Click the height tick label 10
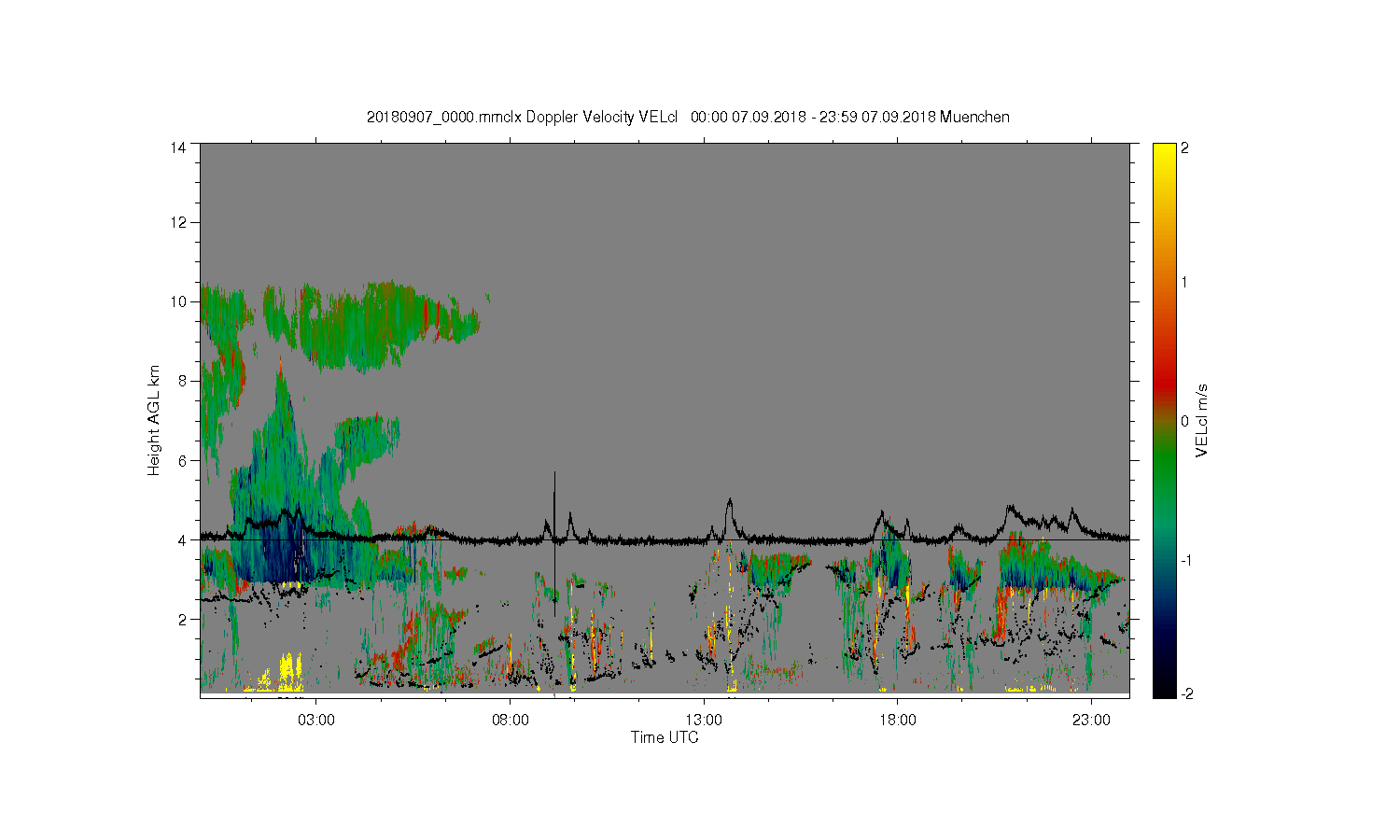The image size is (1400, 840). point(178,301)
